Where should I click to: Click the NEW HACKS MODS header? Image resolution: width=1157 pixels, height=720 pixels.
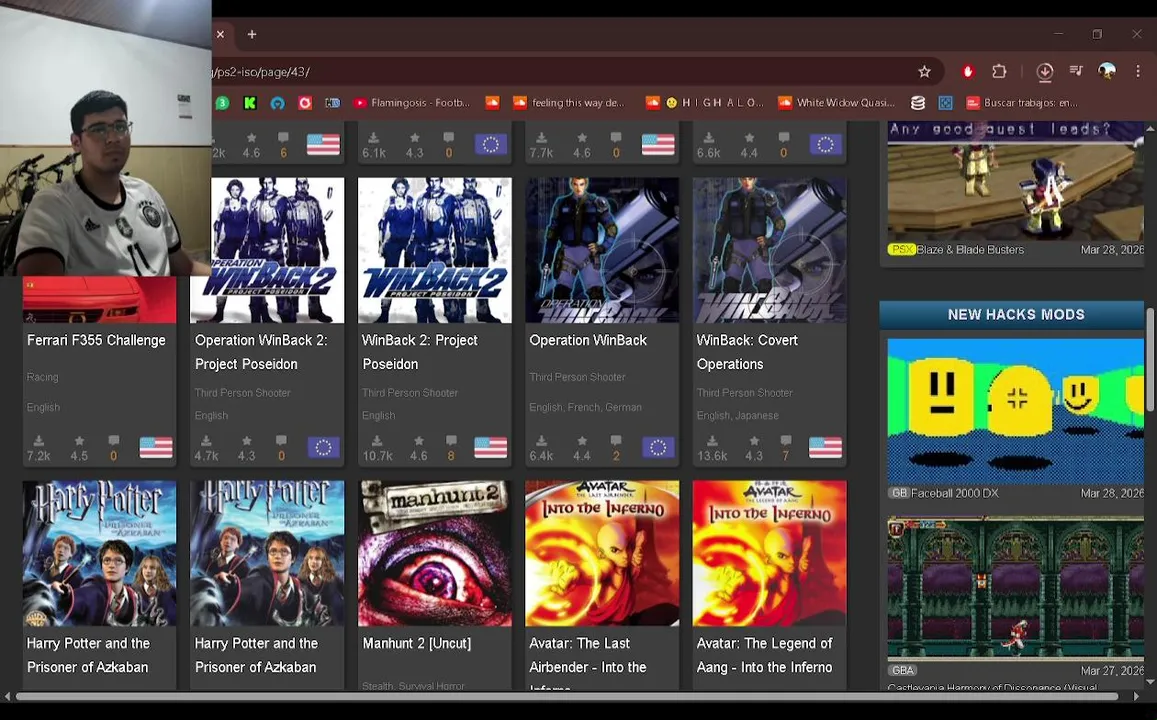(1015, 314)
